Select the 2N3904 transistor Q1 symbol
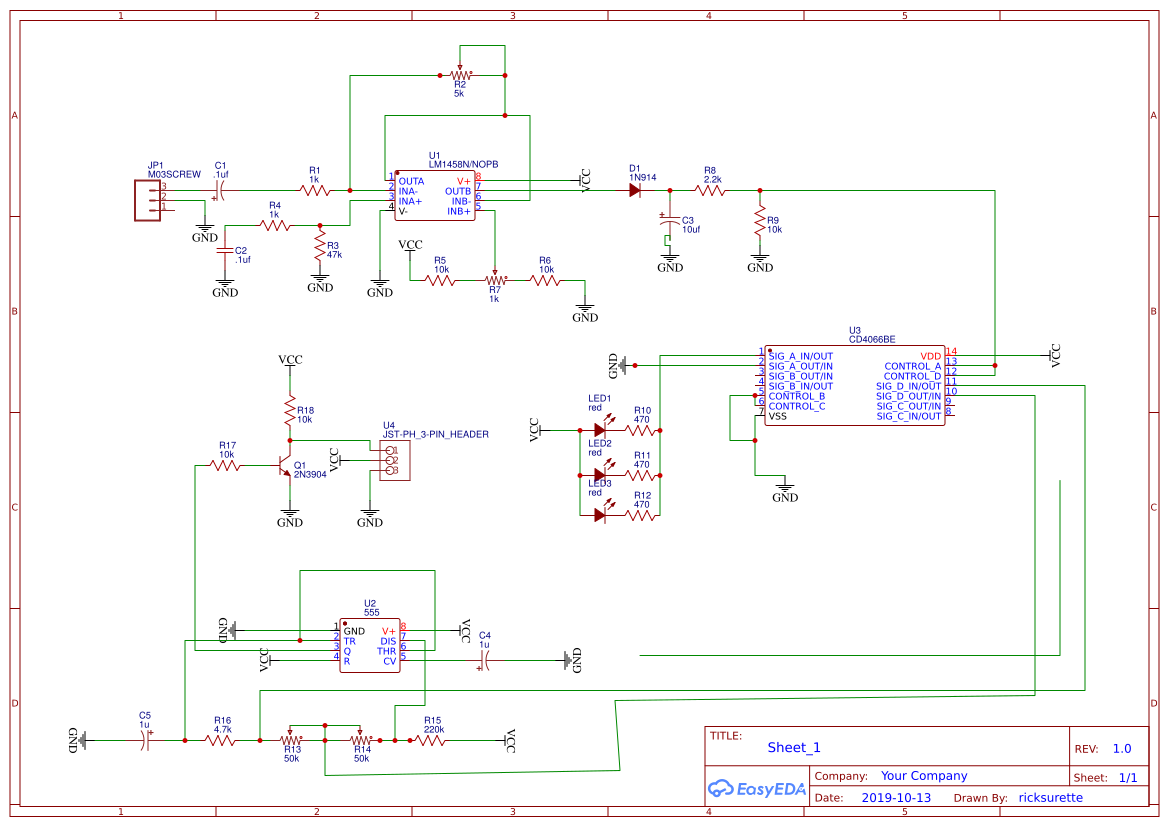The width and height of the screenshot is (1169, 827). (x=284, y=466)
